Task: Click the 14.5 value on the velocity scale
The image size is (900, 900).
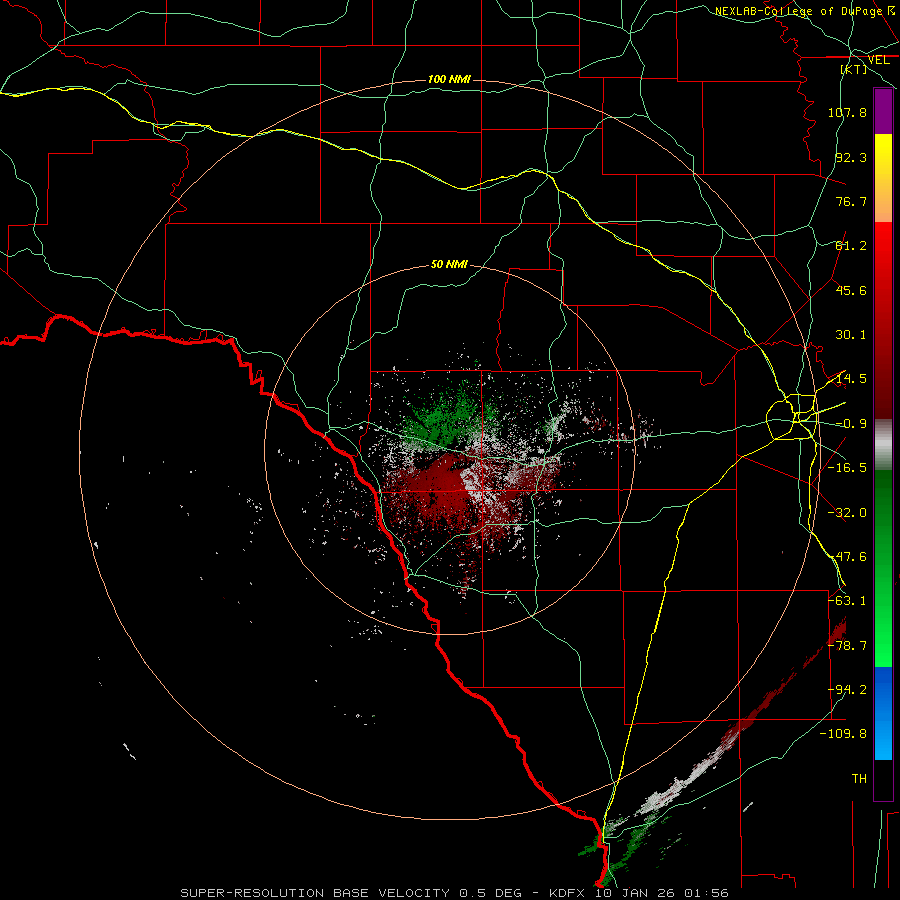Action: coord(851,379)
